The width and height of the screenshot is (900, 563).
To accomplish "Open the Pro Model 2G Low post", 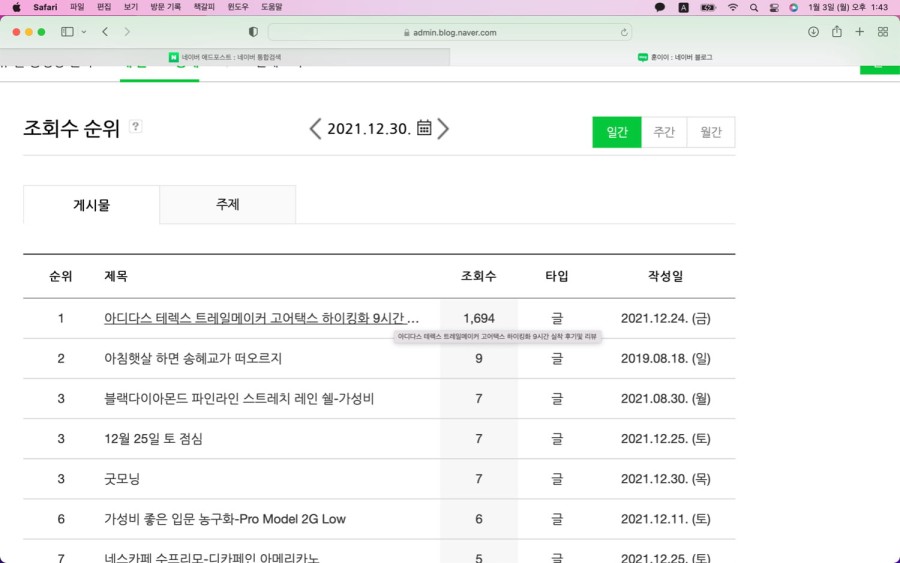I will pyautogui.click(x=224, y=519).
